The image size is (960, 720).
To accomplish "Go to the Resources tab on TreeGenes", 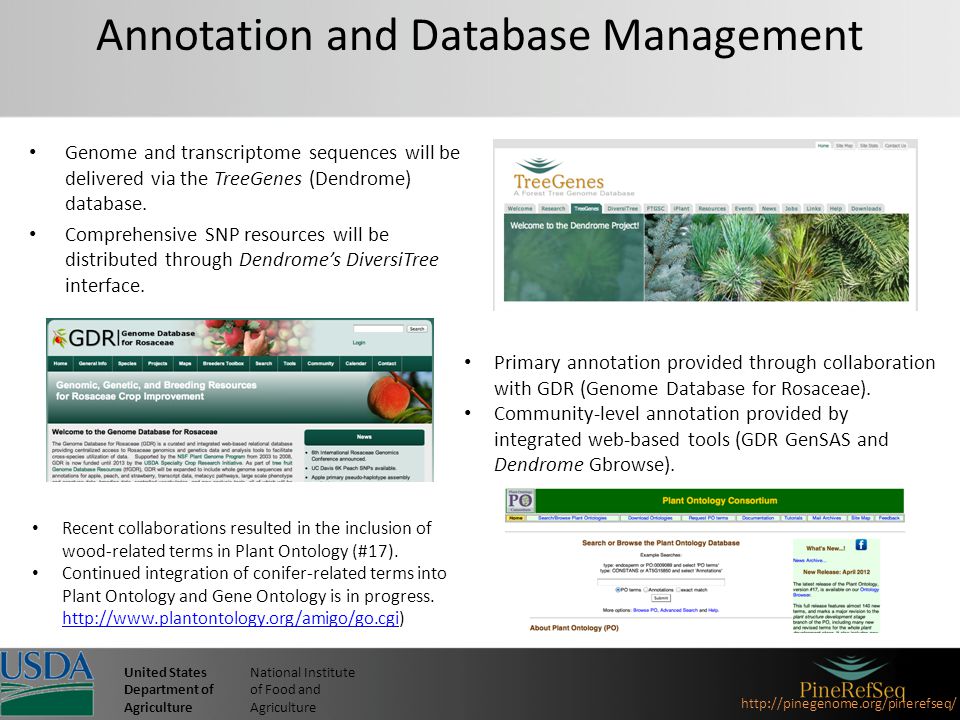I will point(712,209).
